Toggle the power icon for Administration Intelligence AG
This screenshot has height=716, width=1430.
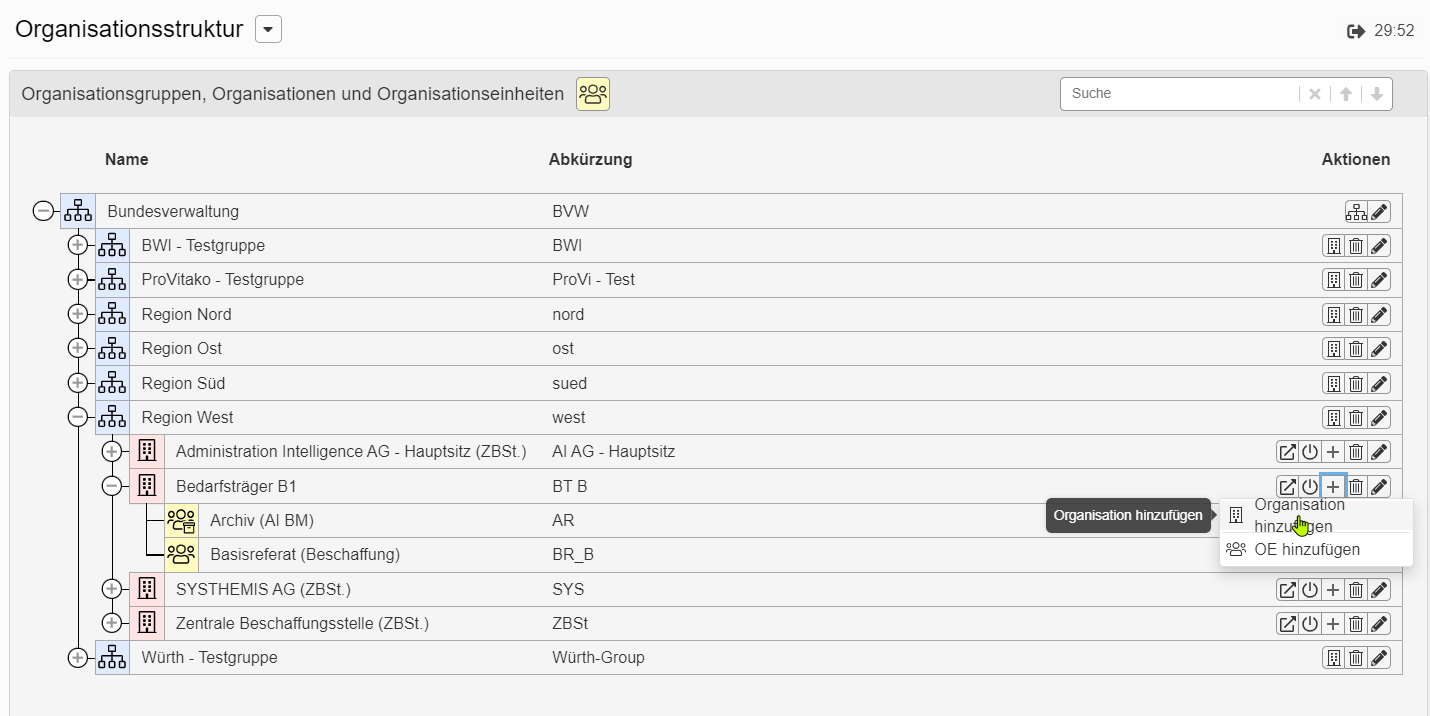coord(1310,452)
